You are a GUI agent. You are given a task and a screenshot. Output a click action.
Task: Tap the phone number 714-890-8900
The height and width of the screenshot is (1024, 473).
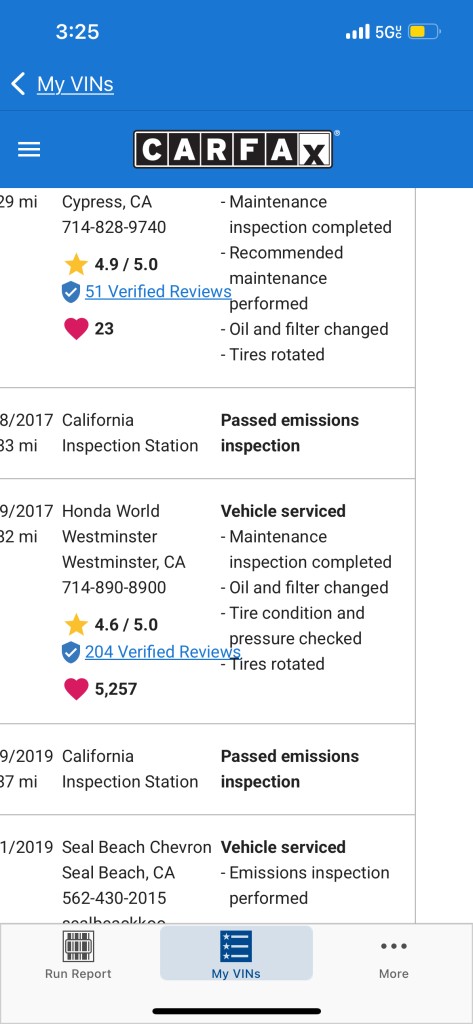coord(114,587)
